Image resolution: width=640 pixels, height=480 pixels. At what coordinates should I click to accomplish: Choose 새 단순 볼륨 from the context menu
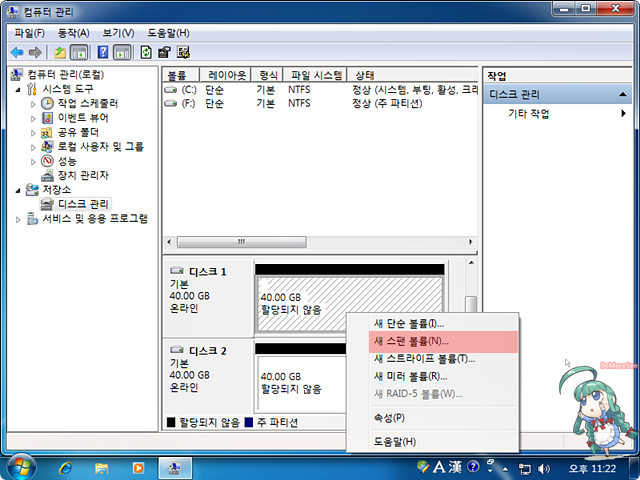408,323
